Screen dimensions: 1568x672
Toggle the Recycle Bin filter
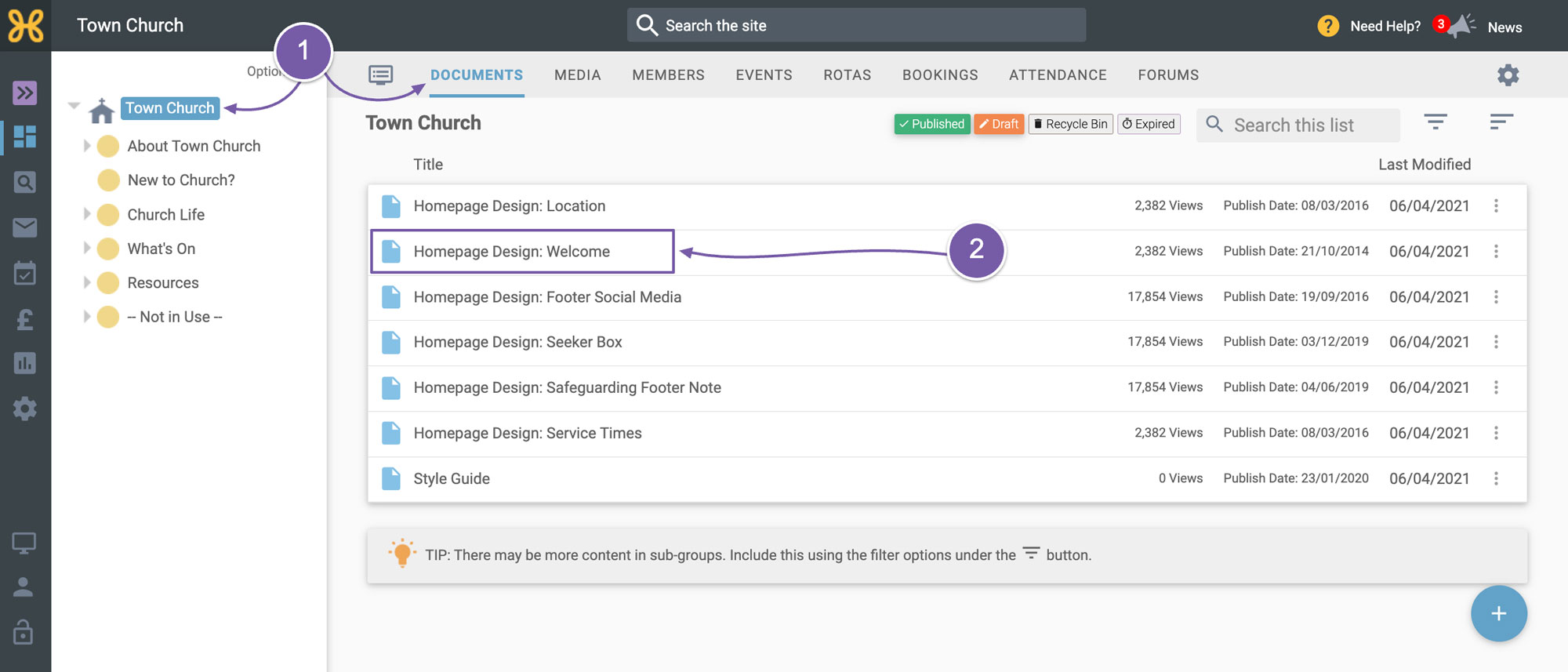[1070, 124]
